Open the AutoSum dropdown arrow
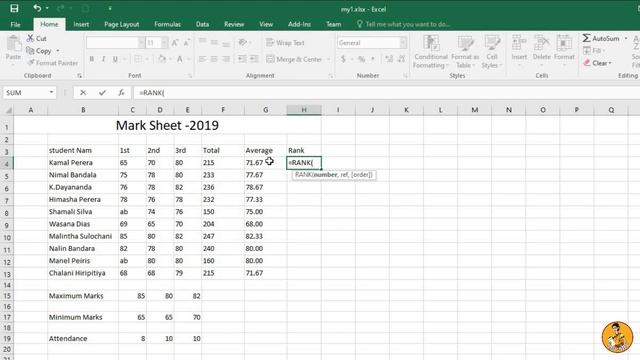 (x=626, y=38)
